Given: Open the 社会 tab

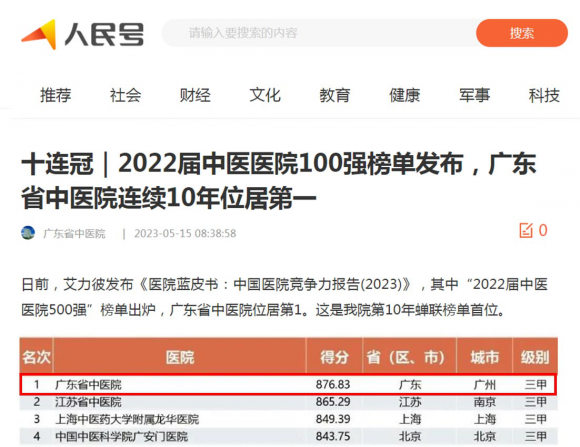Looking at the screenshot, I should (x=125, y=95).
